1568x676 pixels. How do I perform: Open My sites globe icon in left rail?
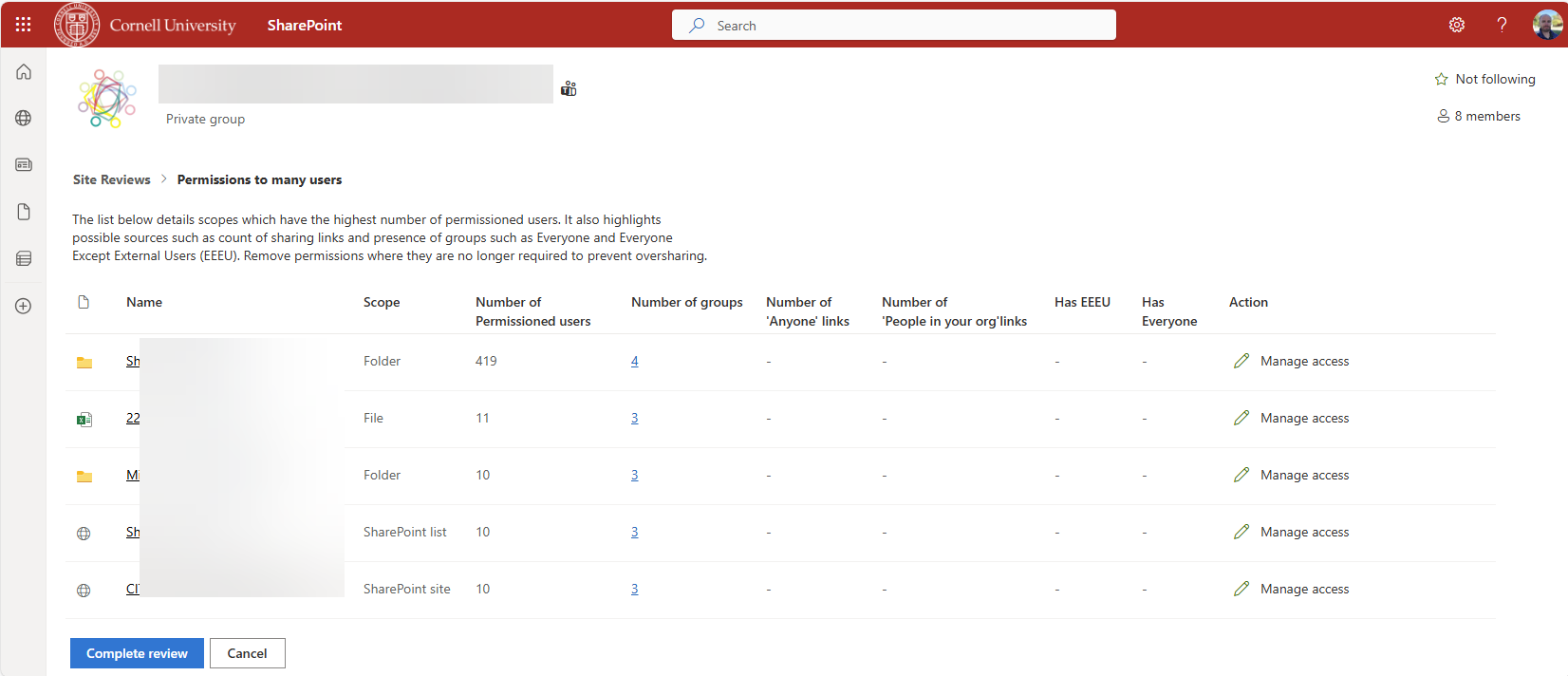pyautogui.click(x=24, y=119)
